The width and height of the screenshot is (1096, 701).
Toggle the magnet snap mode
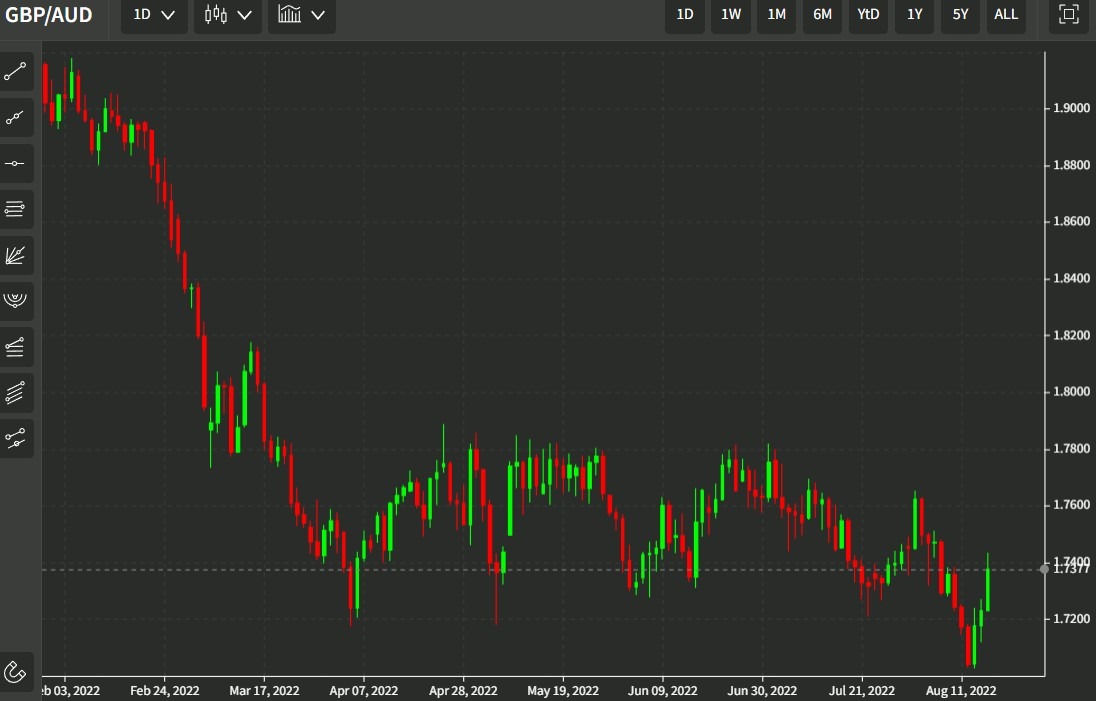pos(15,672)
